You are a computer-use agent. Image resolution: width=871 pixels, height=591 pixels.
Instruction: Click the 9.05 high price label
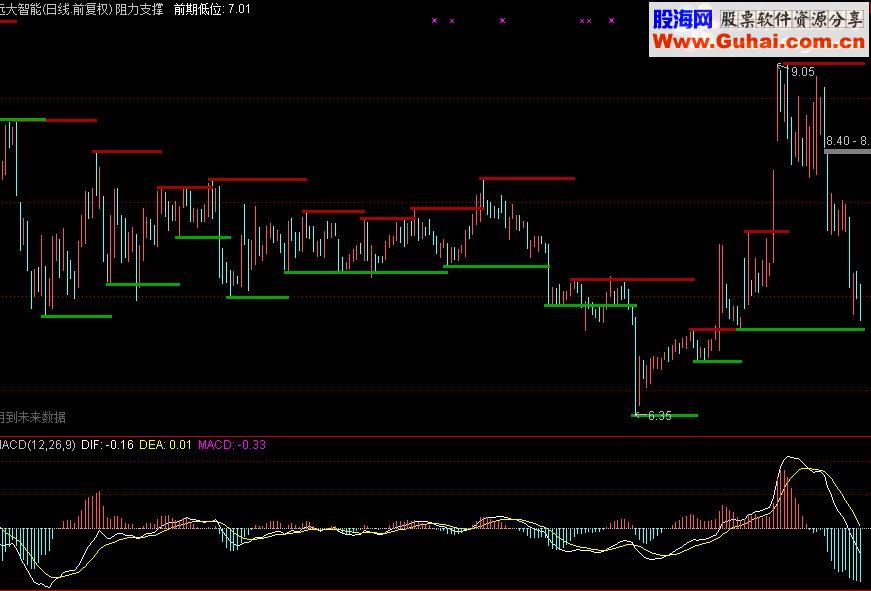coord(802,72)
